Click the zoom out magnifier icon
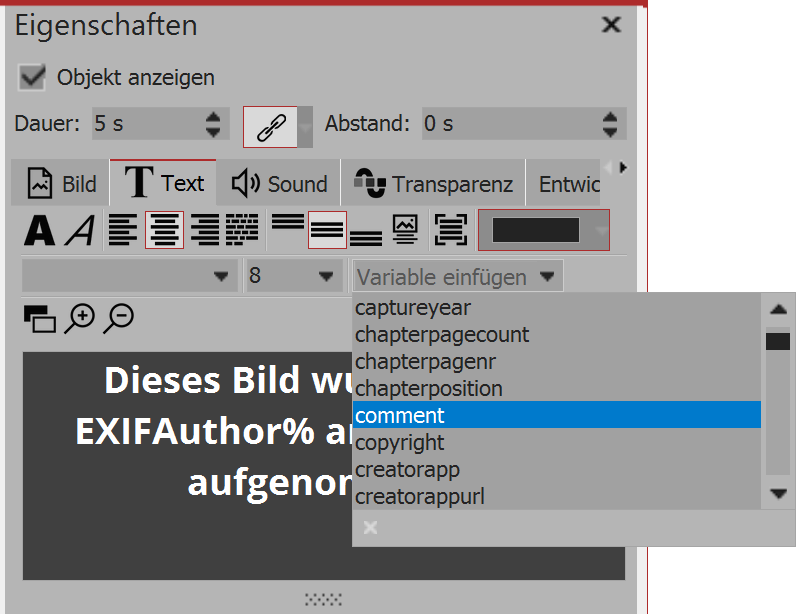The image size is (796, 614). (118, 318)
